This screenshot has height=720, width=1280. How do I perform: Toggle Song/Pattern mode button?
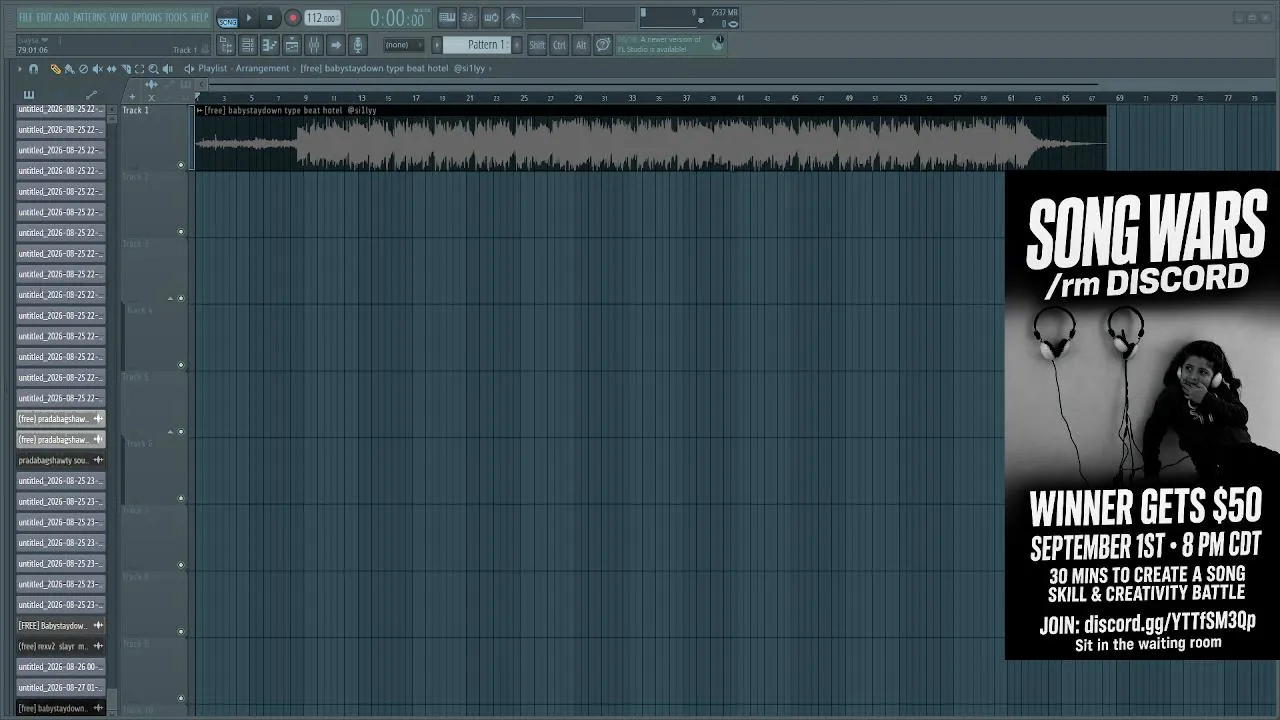[227, 18]
